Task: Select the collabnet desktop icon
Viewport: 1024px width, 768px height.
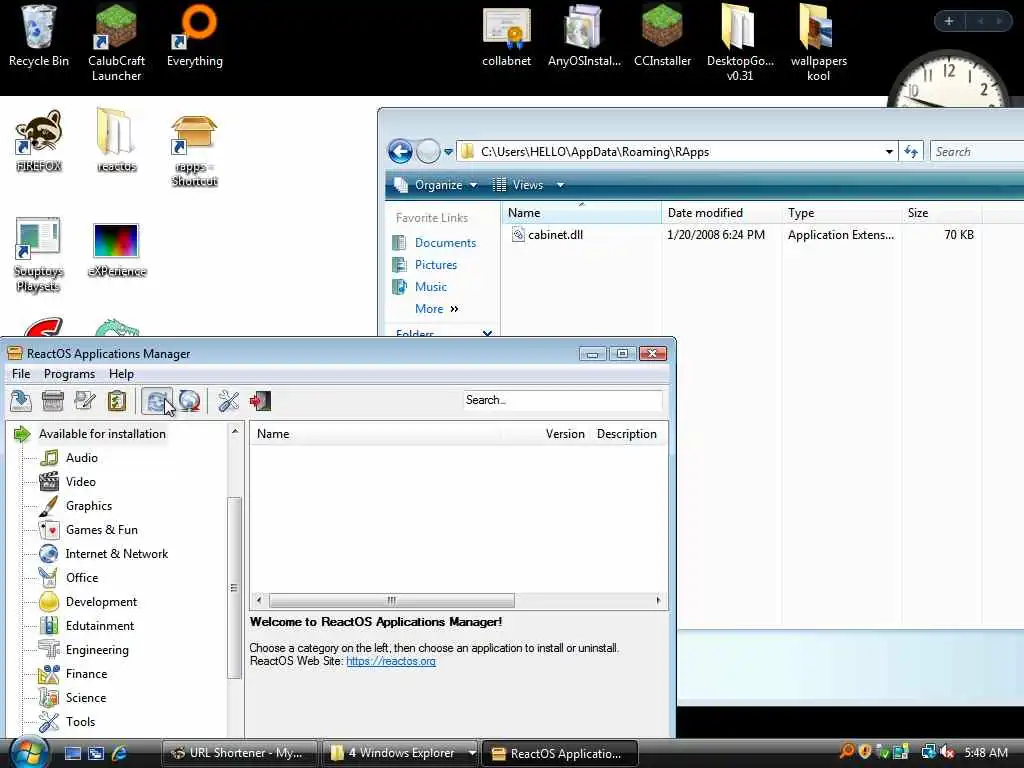Action: click(x=507, y=36)
